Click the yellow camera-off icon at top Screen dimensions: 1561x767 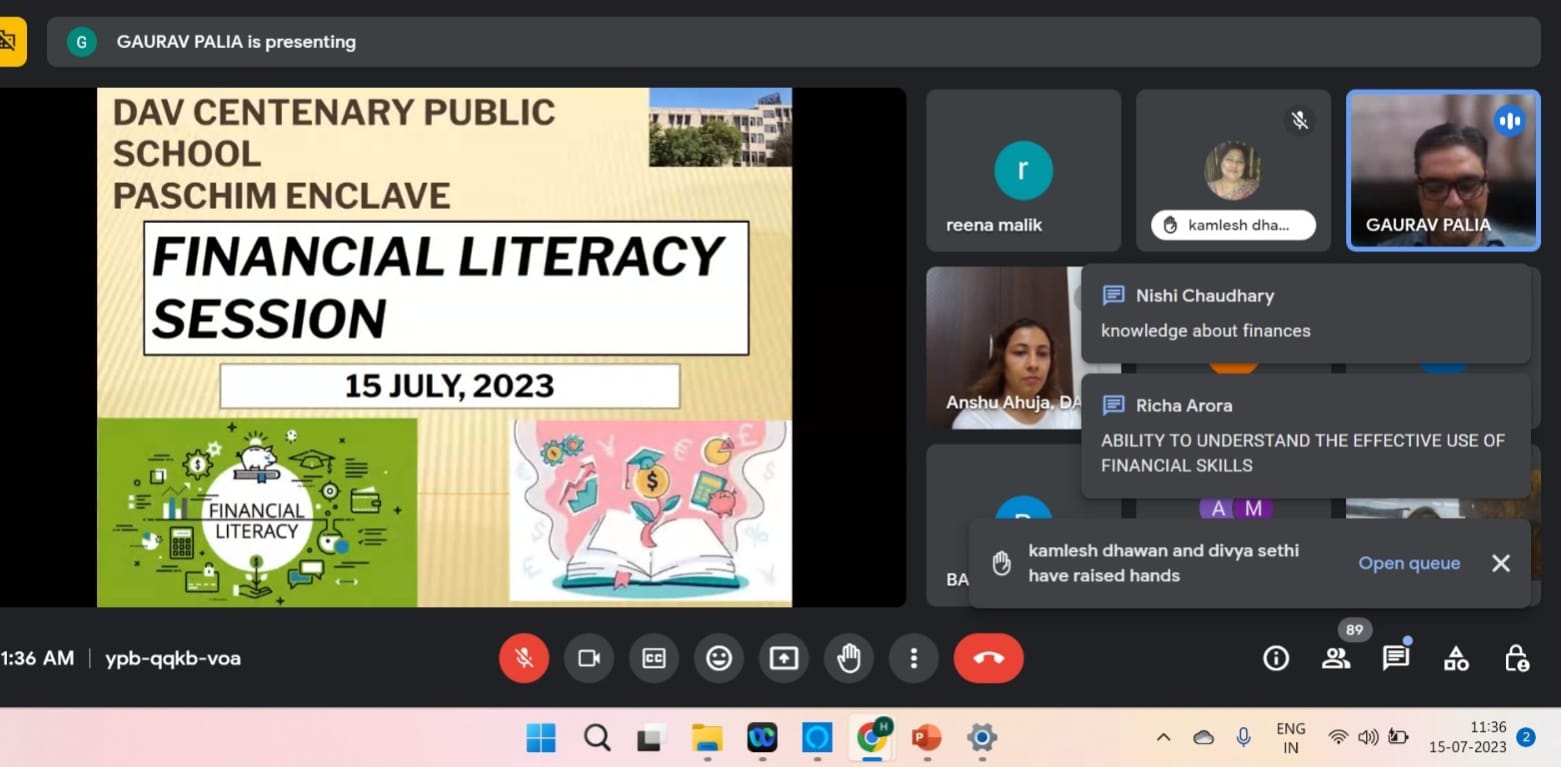(x=11, y=42)
